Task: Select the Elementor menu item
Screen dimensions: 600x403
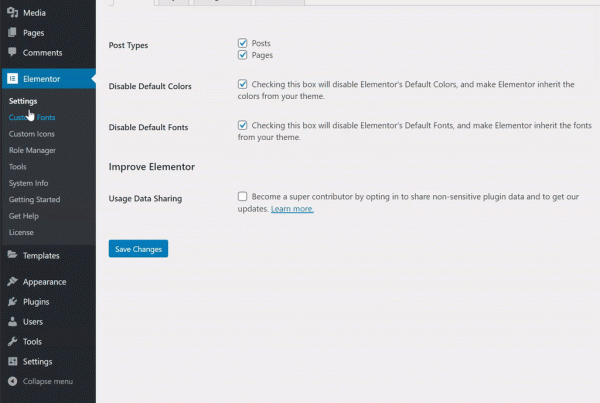Action: pyautogui.click(x=48, y=78)
